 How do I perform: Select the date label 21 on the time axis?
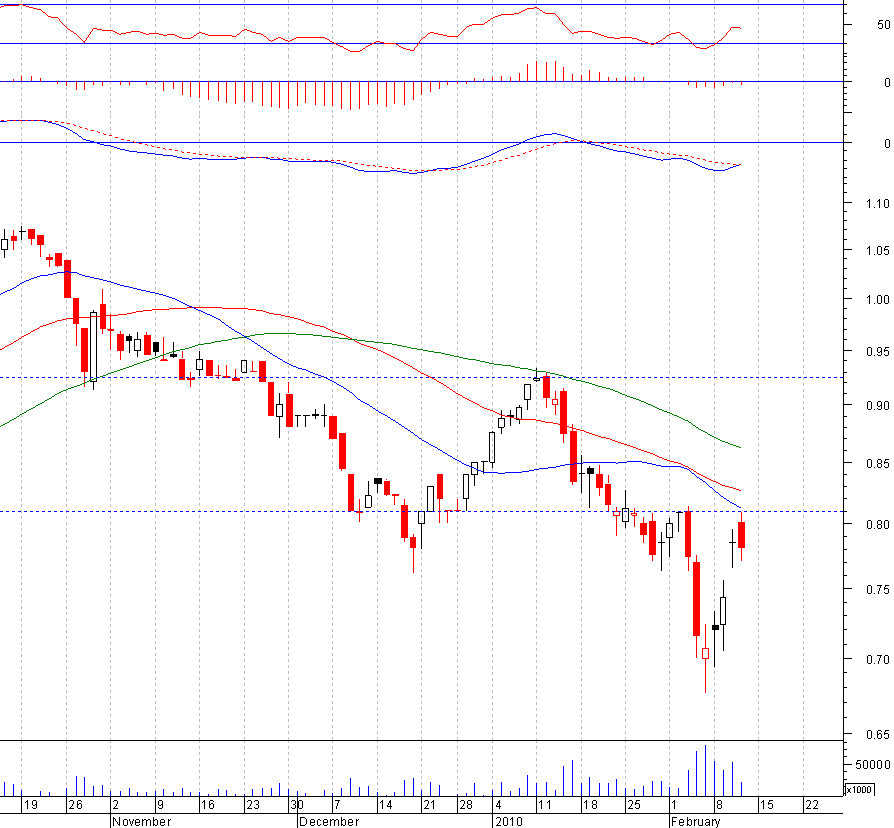pos(429,805)
